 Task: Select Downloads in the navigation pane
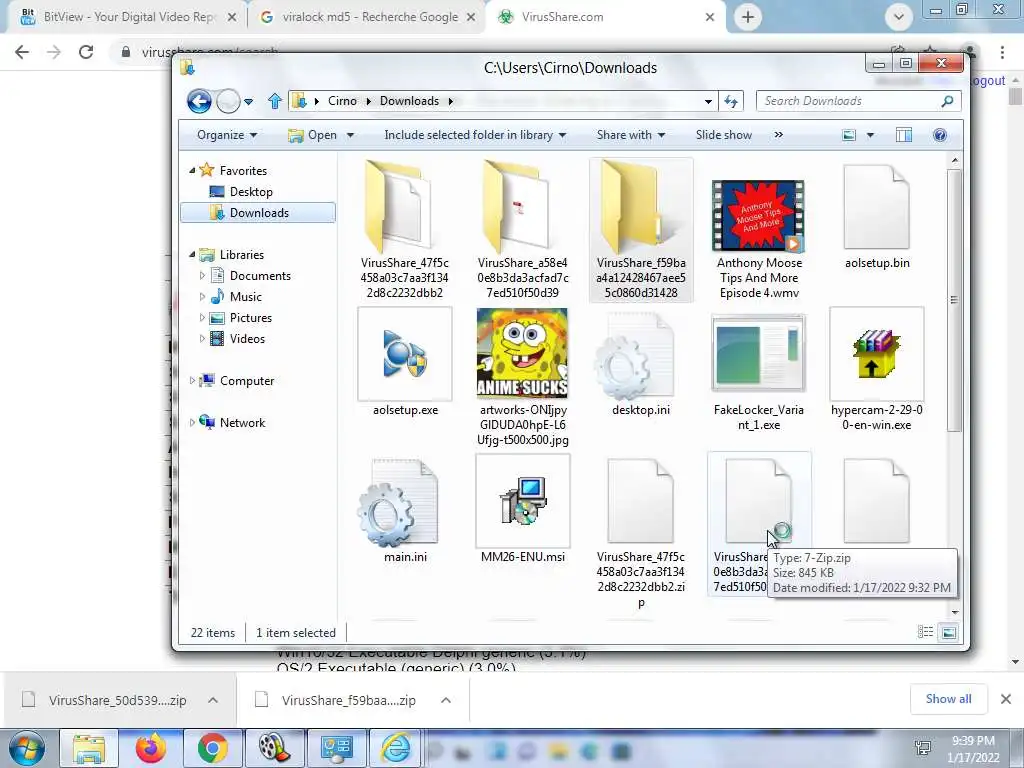[x=258, y=213]
